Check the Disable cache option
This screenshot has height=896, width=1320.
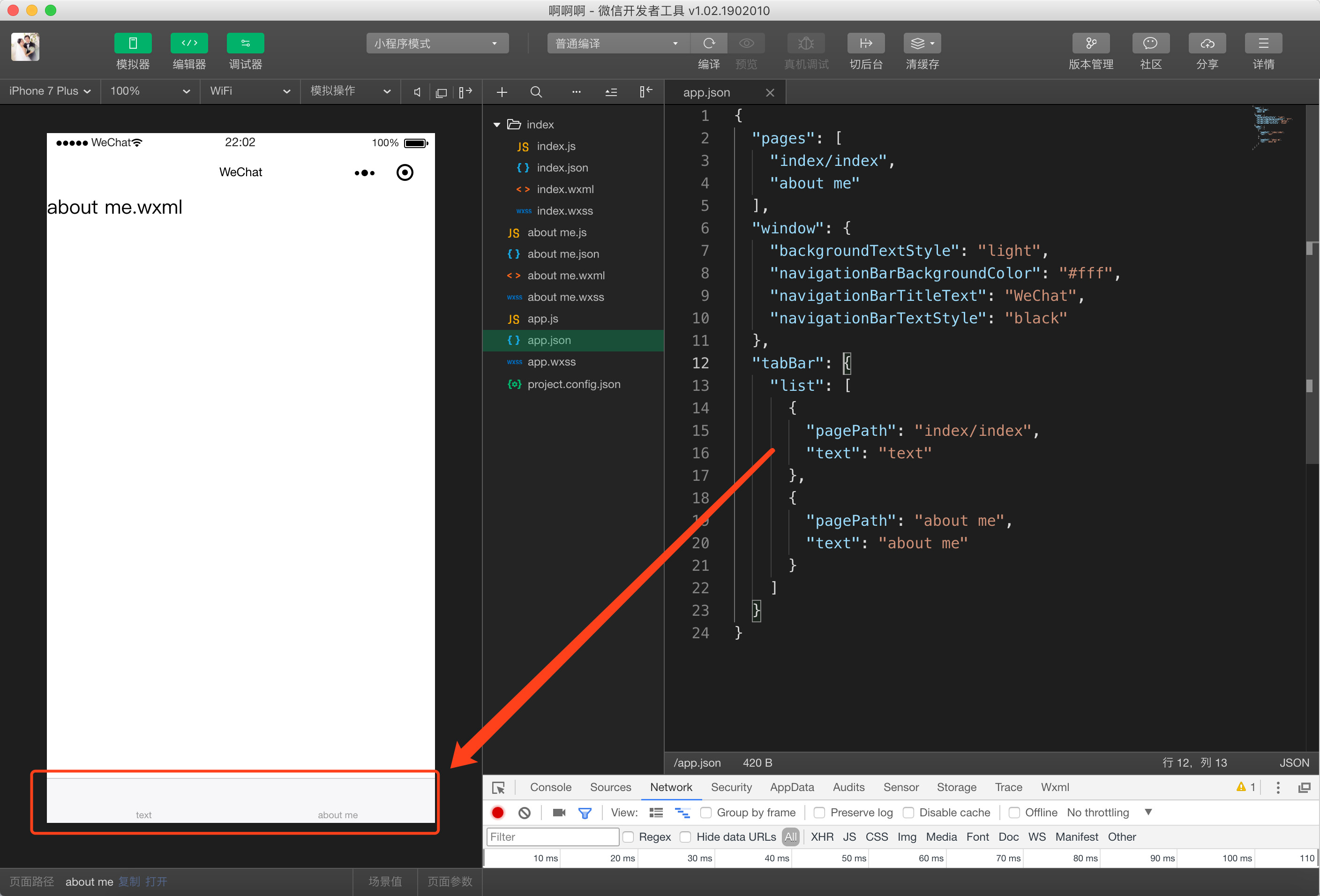tap(908, 813)
